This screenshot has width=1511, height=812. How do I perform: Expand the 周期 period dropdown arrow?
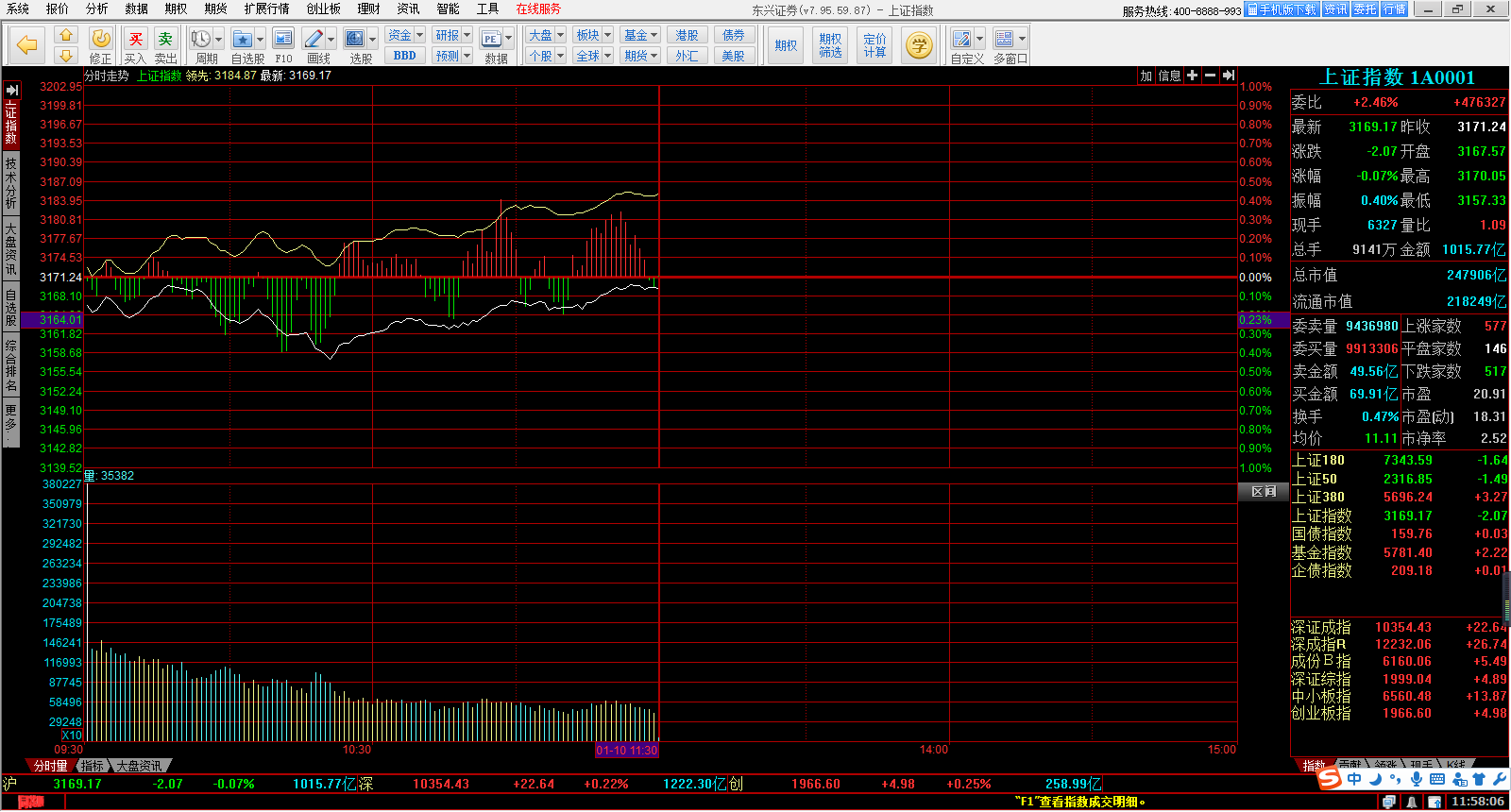pyautogui.click(x=218, y=40)
